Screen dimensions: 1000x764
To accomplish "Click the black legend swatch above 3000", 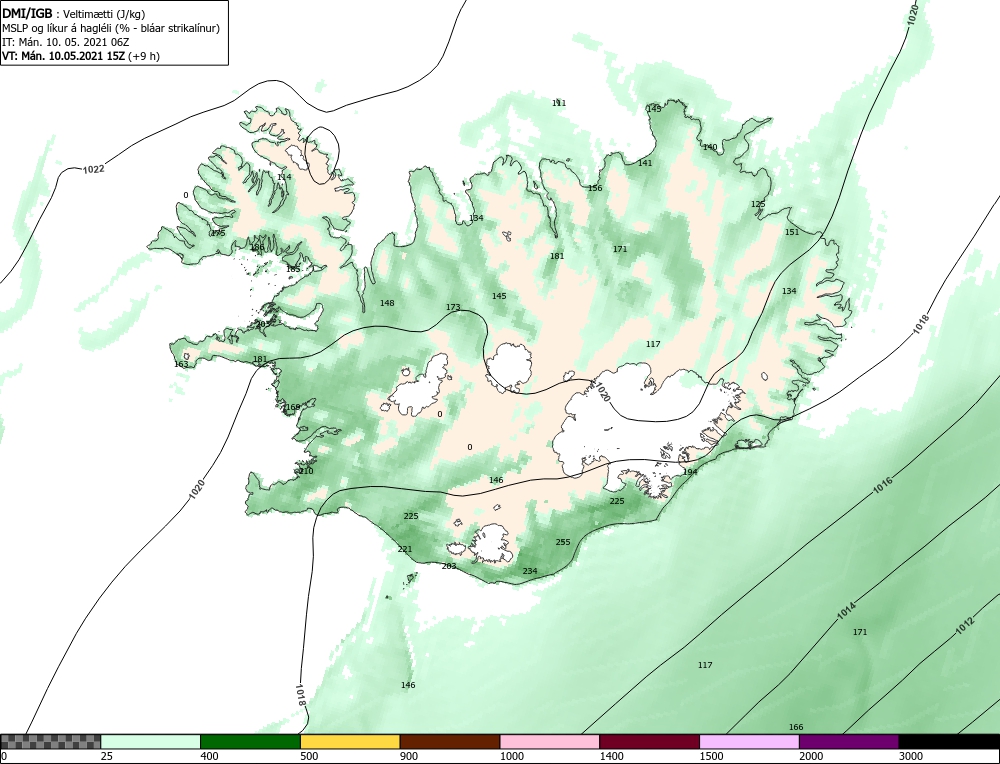I will [x=949, y=741].
